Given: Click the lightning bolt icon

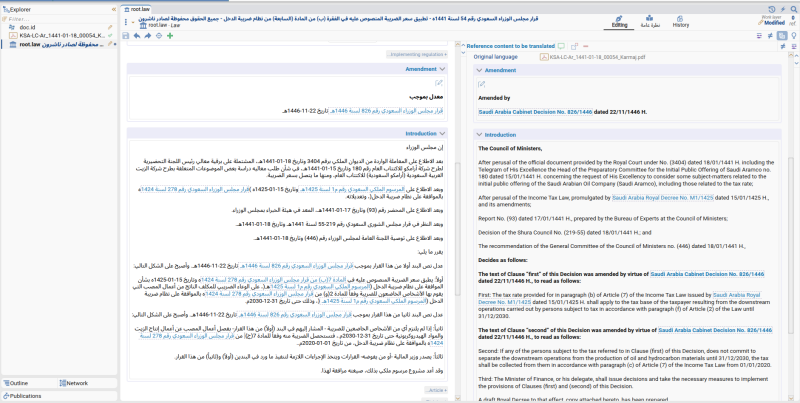Looking at the screenshot, I should [x=783, y=10].
